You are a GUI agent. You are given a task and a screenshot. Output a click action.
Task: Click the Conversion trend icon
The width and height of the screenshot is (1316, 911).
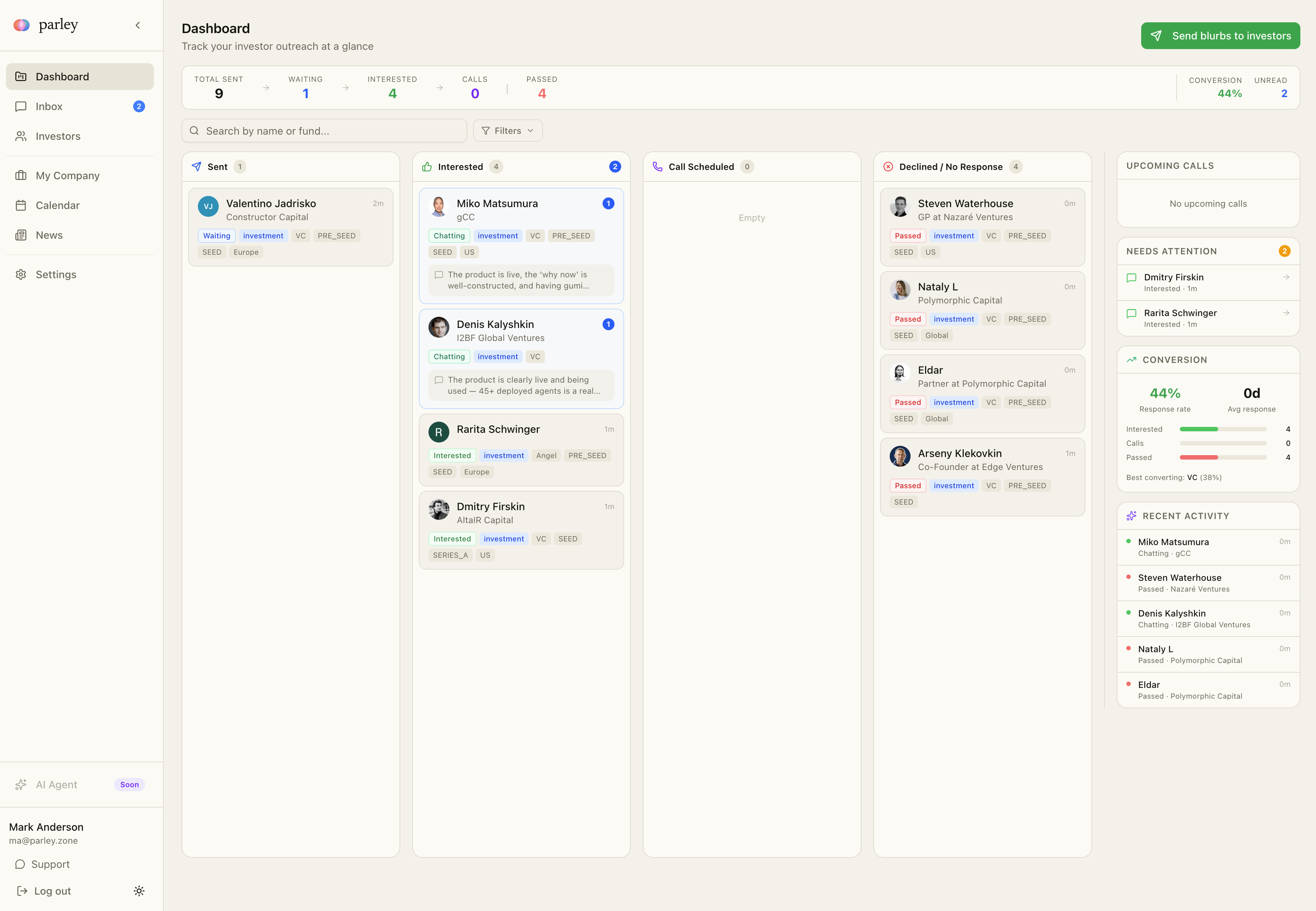pyautogui.click(x=1132, y=360)
